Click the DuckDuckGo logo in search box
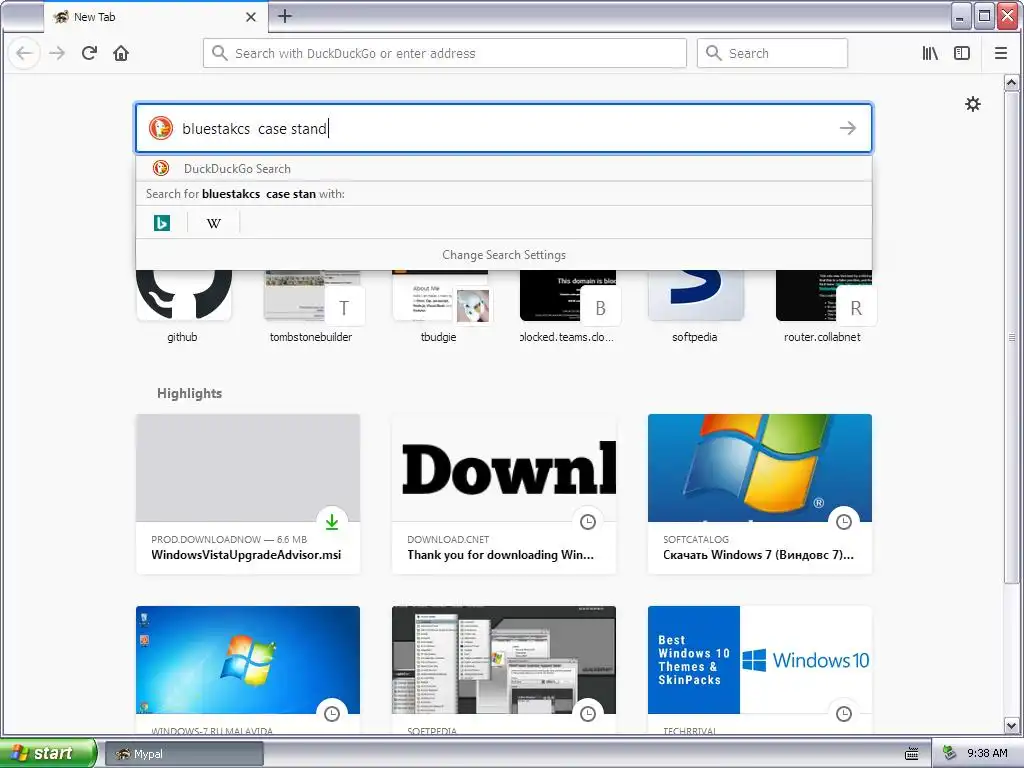This screenshot has height=768, width=1024. tap(161, 128)
